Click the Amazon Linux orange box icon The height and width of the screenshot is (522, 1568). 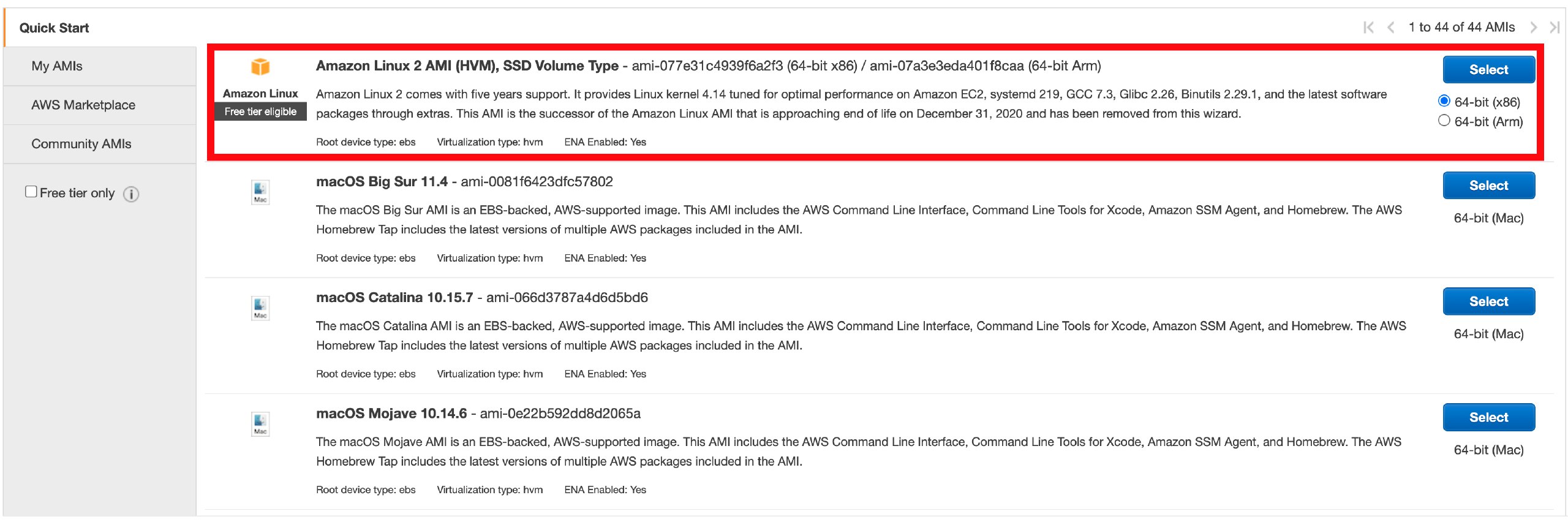tap(260, 66)
